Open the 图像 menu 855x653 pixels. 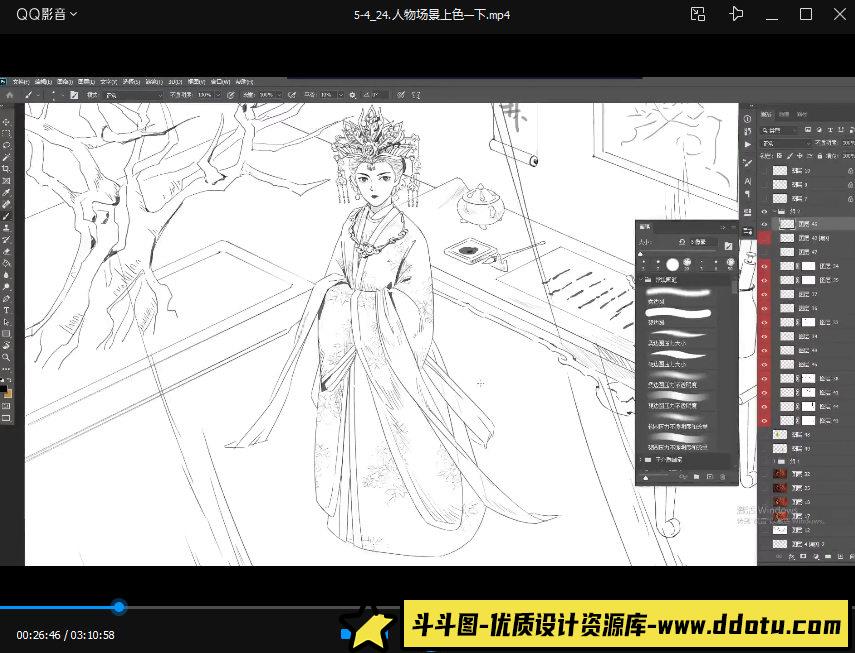[65, 82]
